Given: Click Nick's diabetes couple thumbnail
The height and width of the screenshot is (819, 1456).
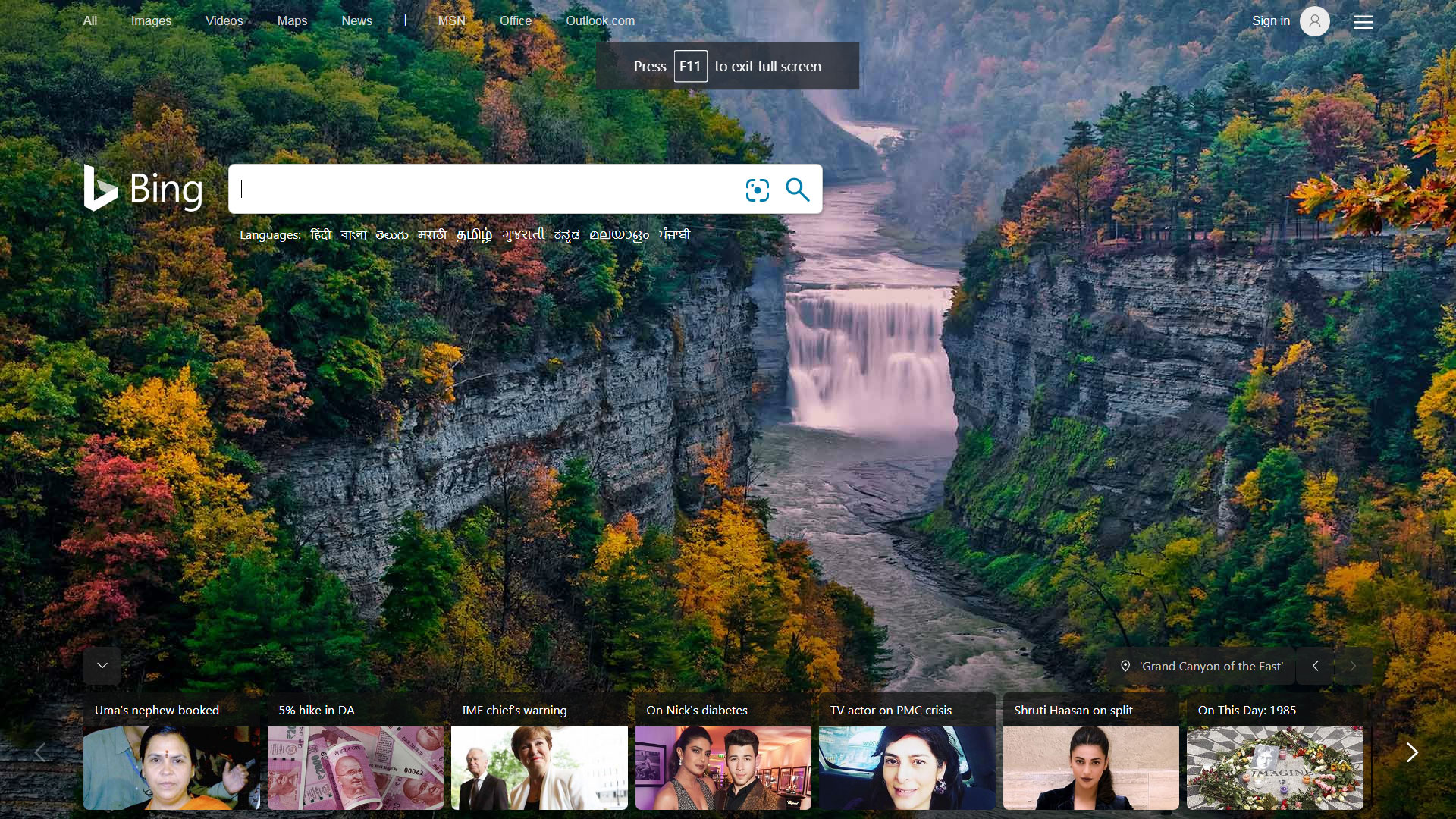Looking at the screenshot, I should click(x=723, y=768).
